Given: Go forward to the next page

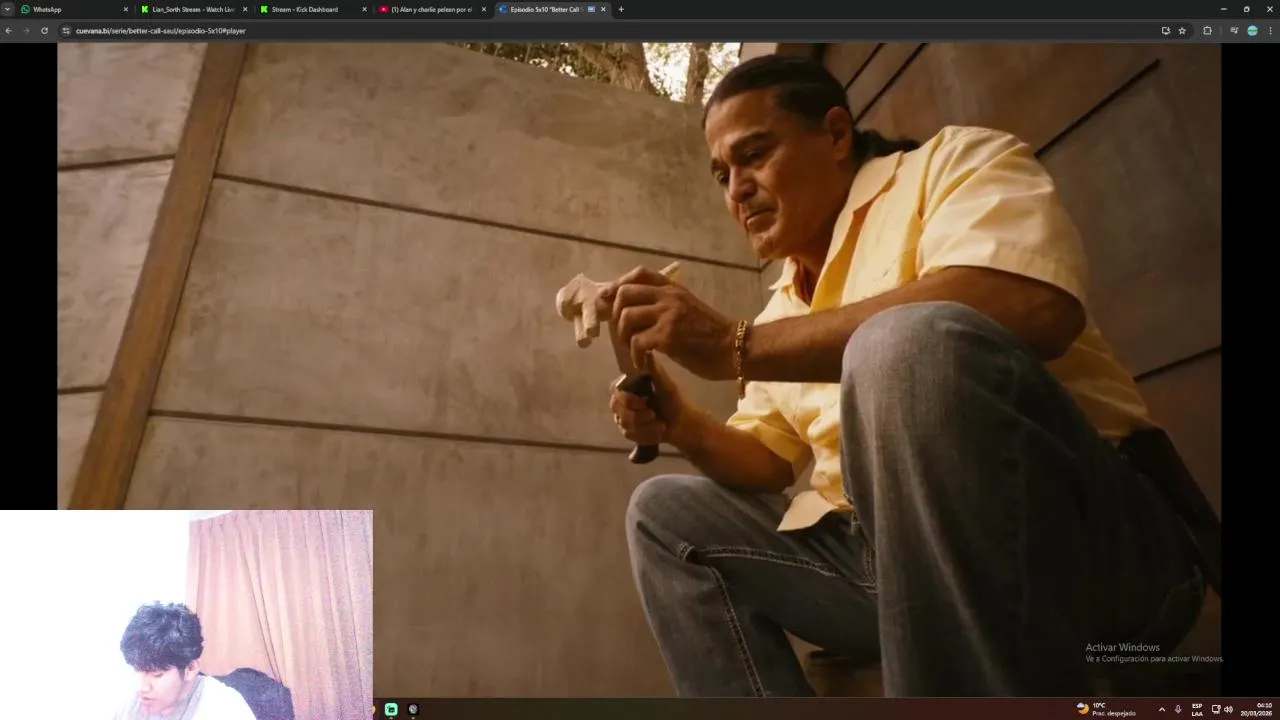Looking at the screenshot, I should [26, 31].
